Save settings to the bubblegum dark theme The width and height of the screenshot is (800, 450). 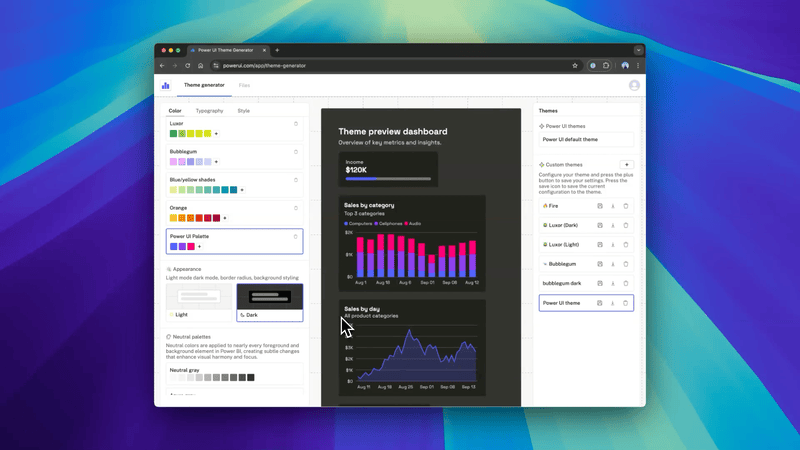(600, 284)
